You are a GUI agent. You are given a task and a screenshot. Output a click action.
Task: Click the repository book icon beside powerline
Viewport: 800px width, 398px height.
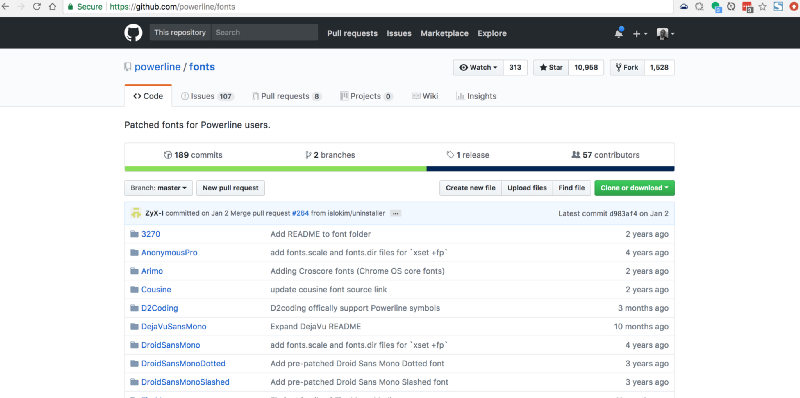(128, 67)
